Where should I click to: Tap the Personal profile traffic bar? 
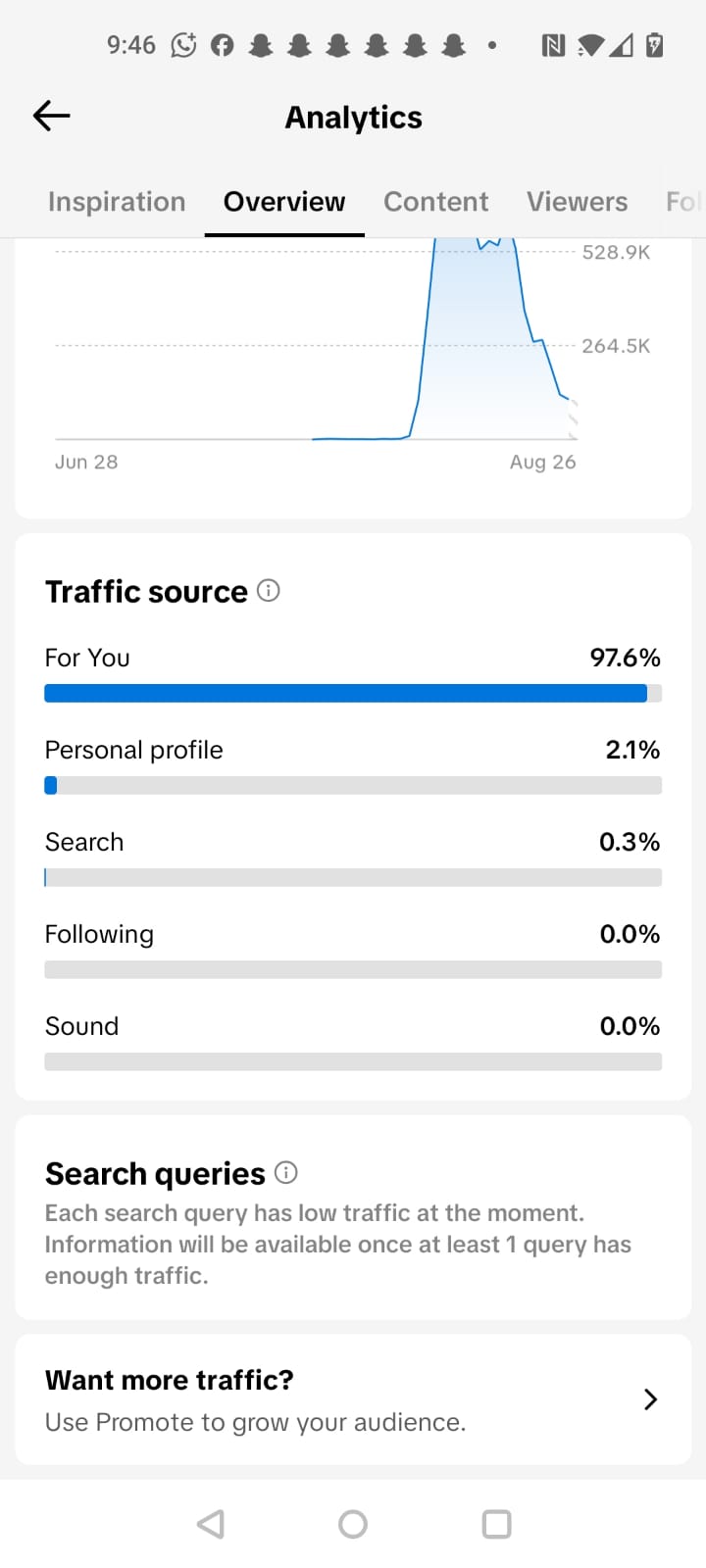tap(353, 785)
